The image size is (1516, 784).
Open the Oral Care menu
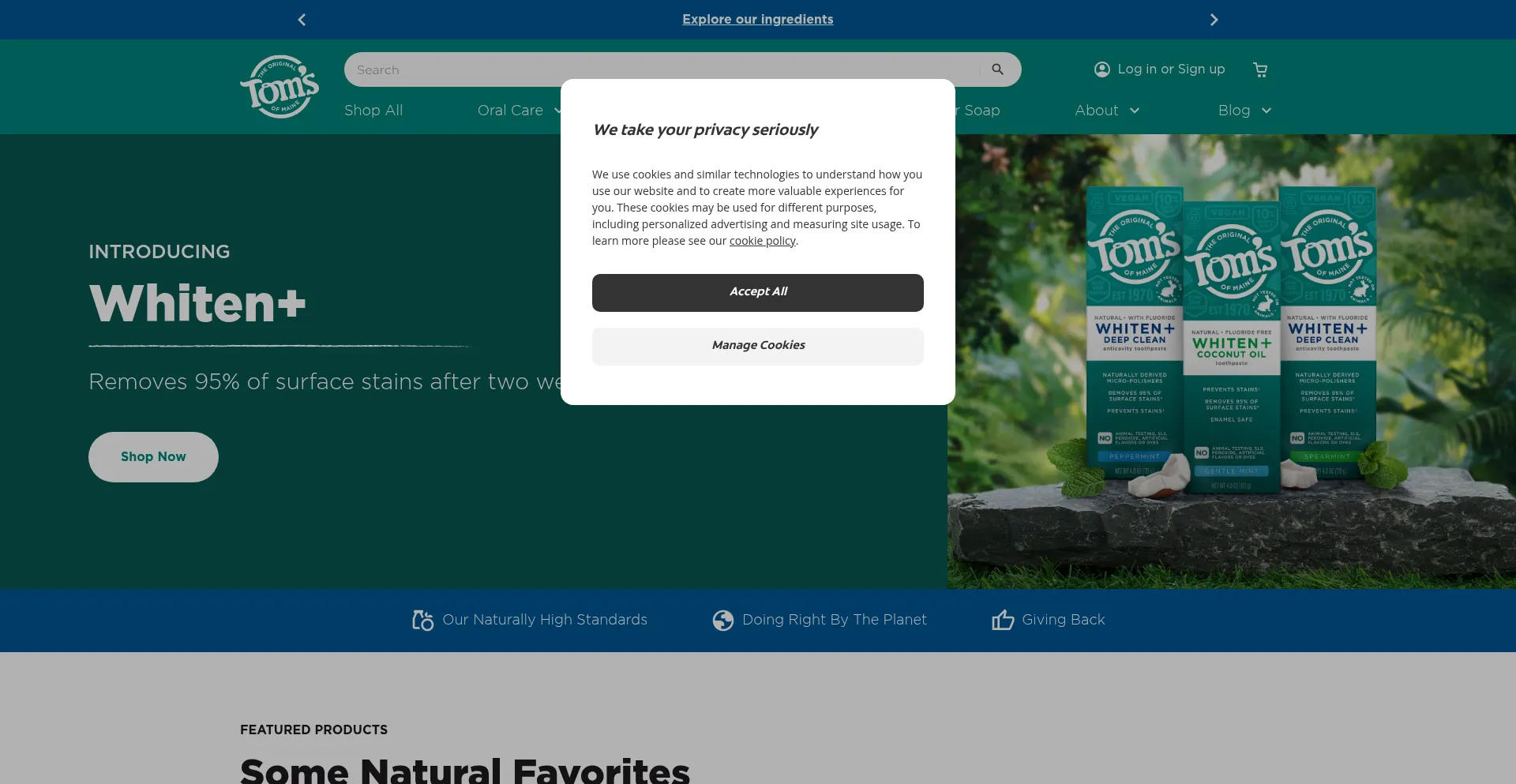tap(510, 111)
